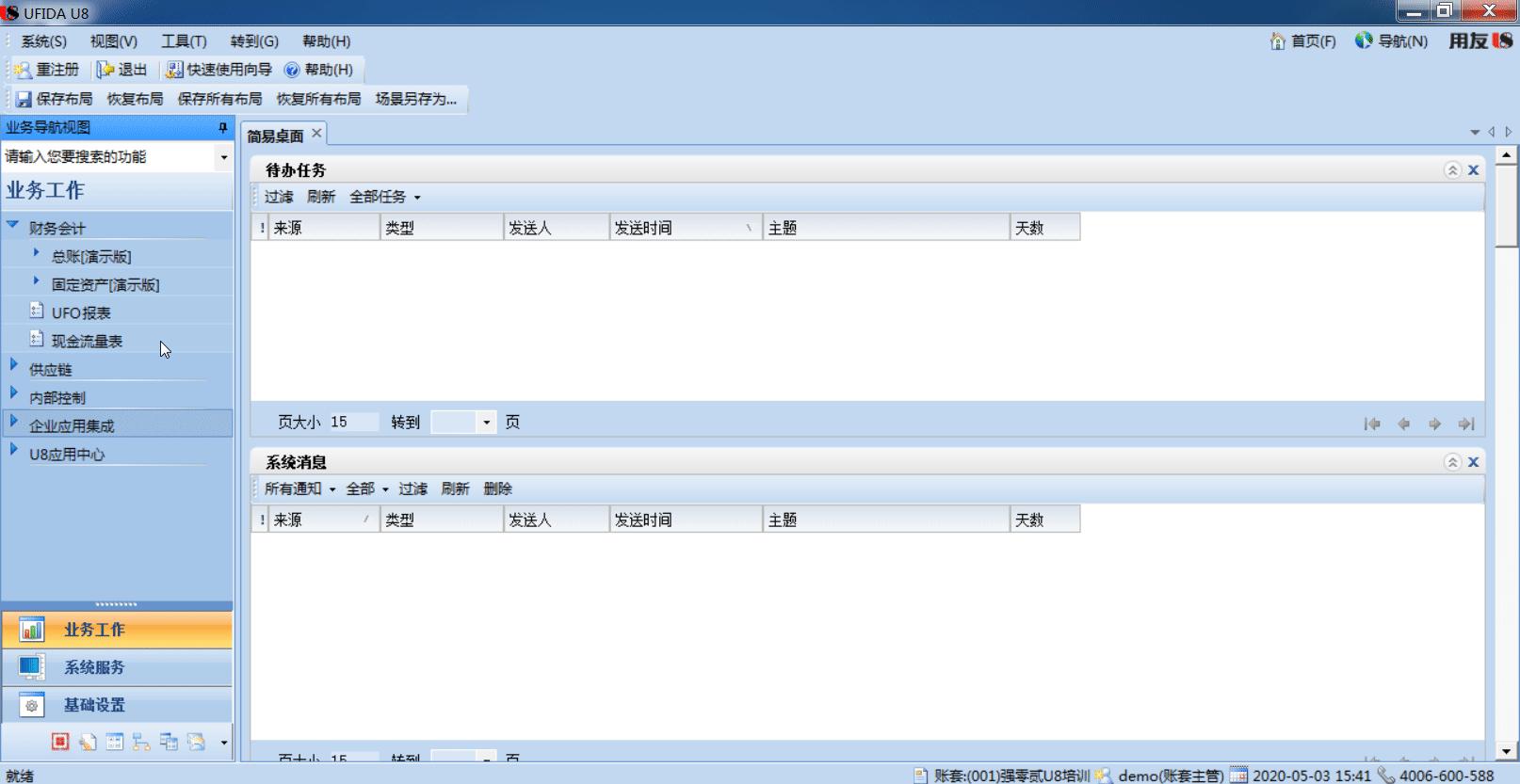
Task: Click the 基础设置 gear icon
Action: (x=31, y=705)
